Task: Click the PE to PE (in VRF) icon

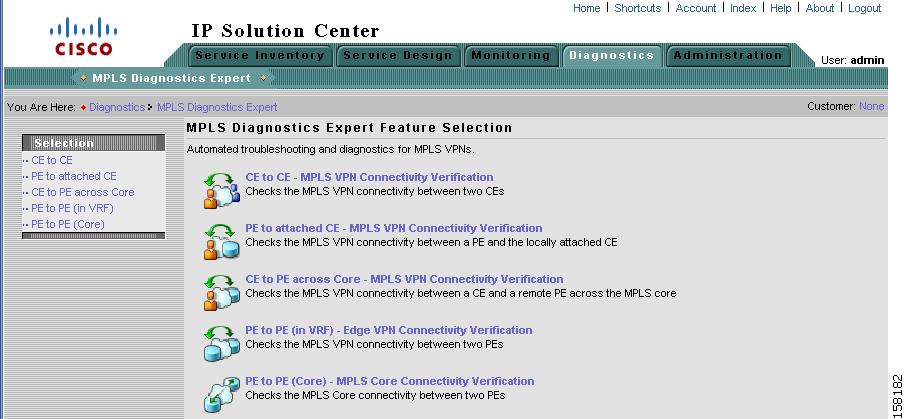Action: [221, 343]
